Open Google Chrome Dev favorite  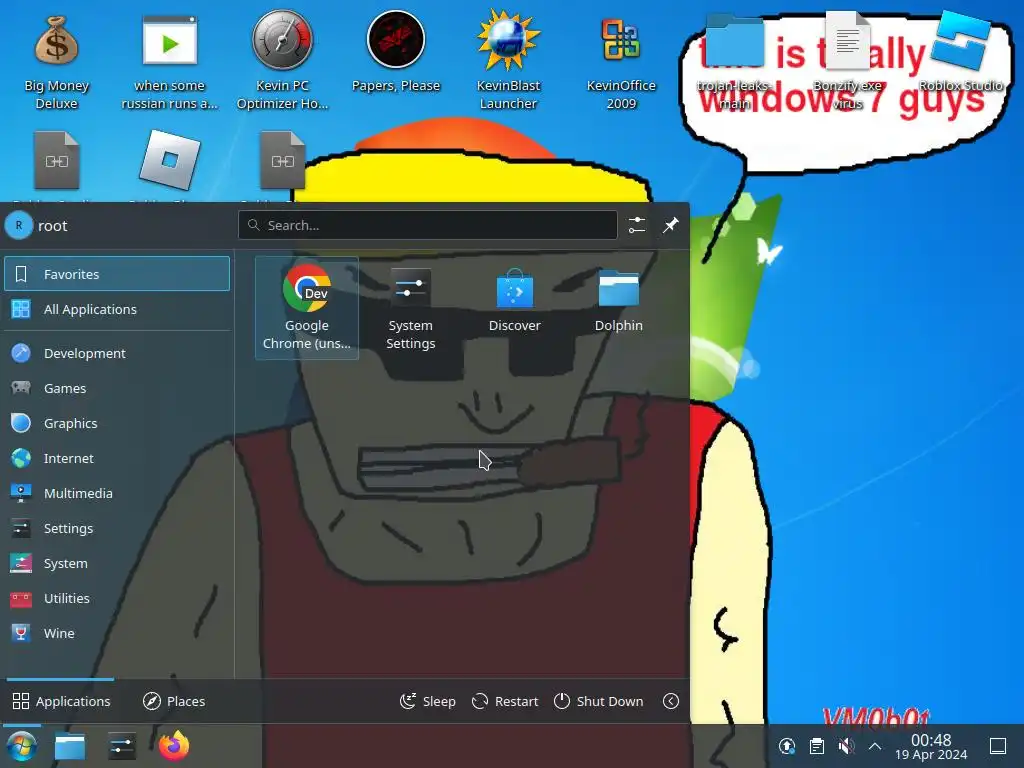(x=307, y=308)
